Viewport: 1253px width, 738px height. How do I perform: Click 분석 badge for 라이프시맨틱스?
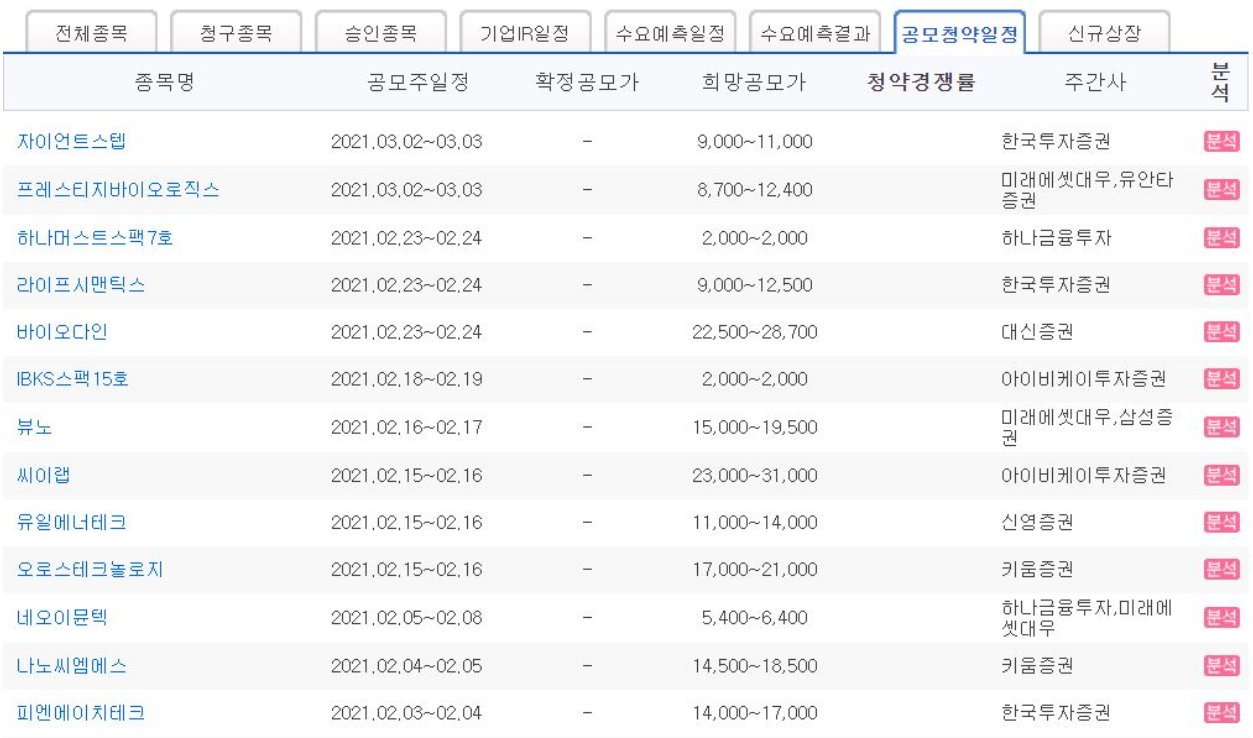[x=1221, y=285]
